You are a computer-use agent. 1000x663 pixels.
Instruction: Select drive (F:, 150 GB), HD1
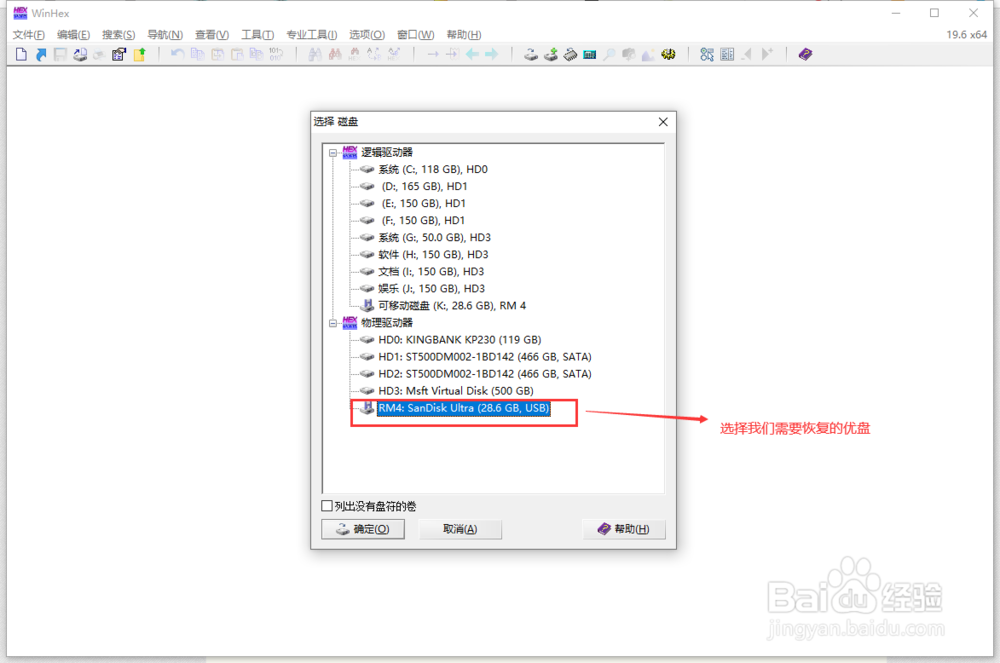[423, 221]
